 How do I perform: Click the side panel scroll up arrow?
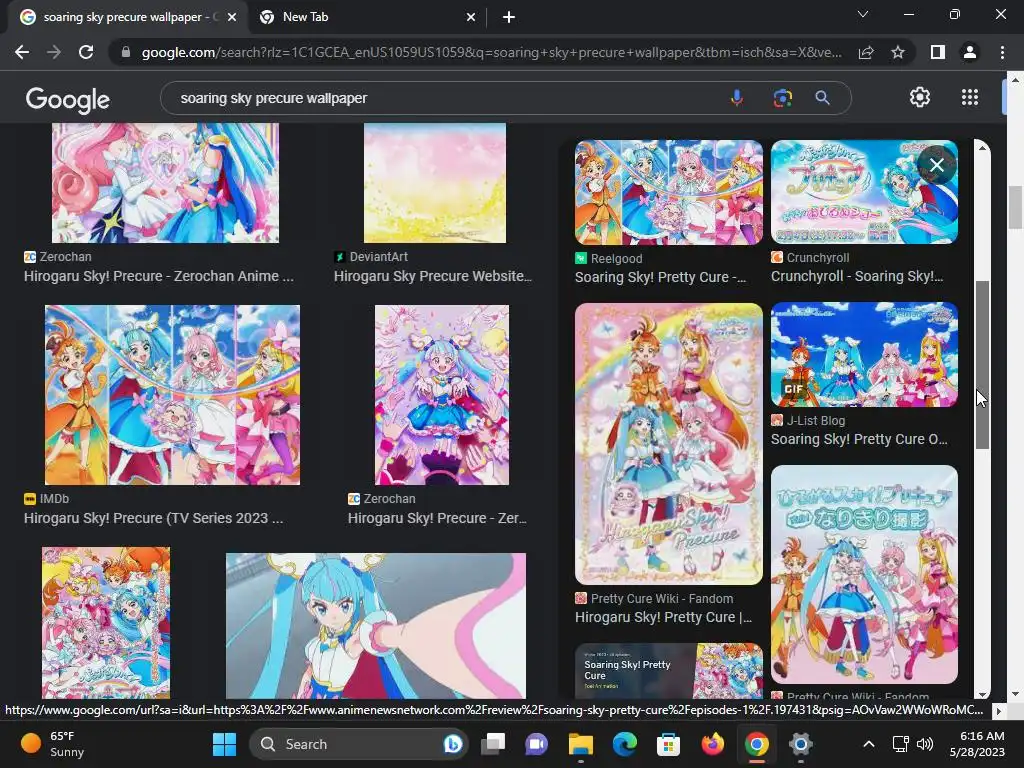point(982,148)
